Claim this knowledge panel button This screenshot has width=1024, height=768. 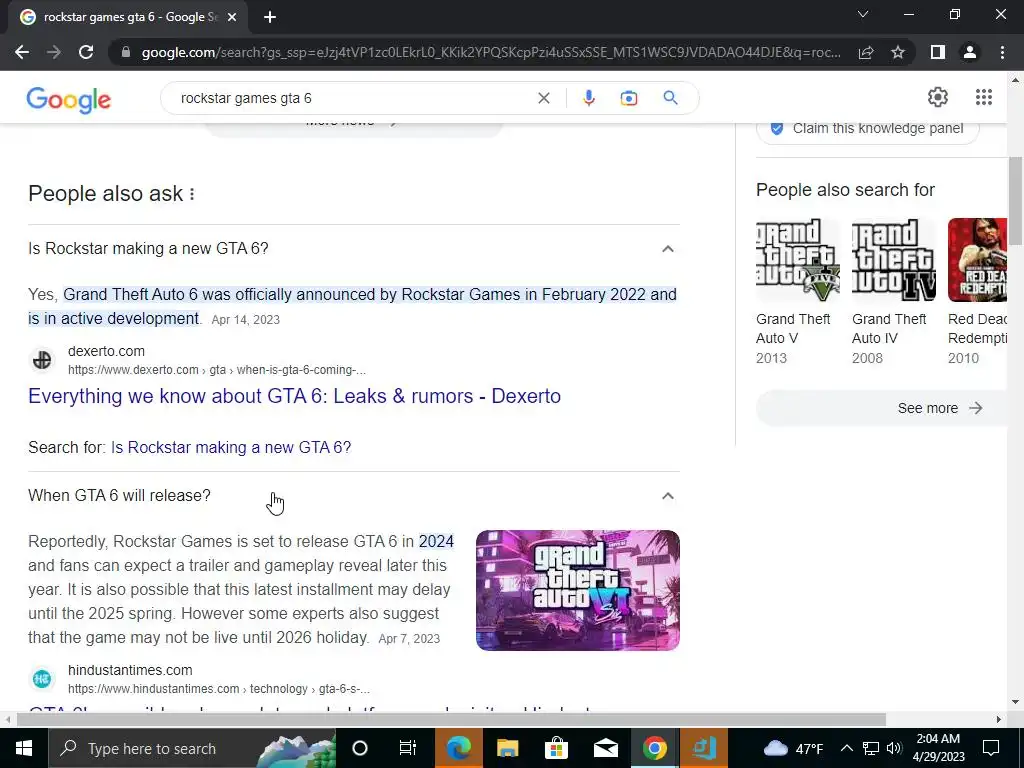[867, 129]
